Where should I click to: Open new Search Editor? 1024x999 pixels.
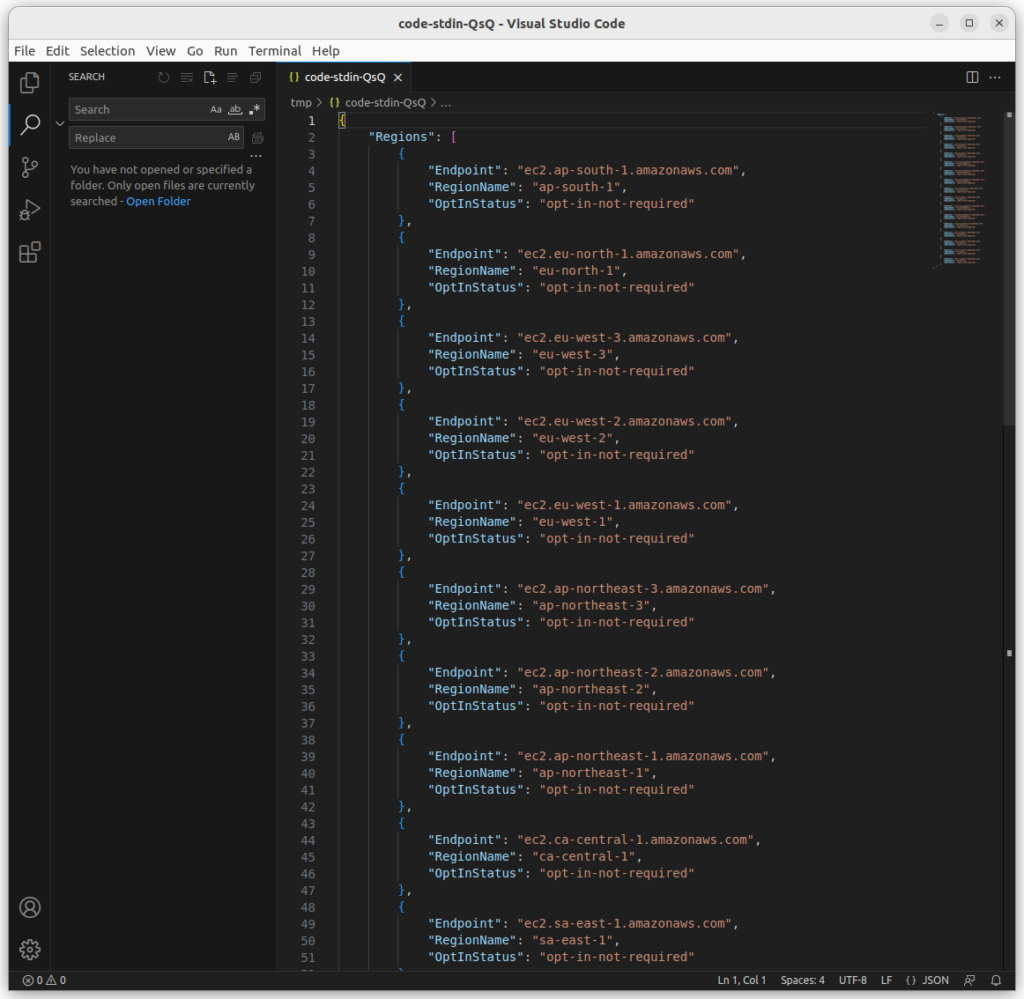(209, 77)
